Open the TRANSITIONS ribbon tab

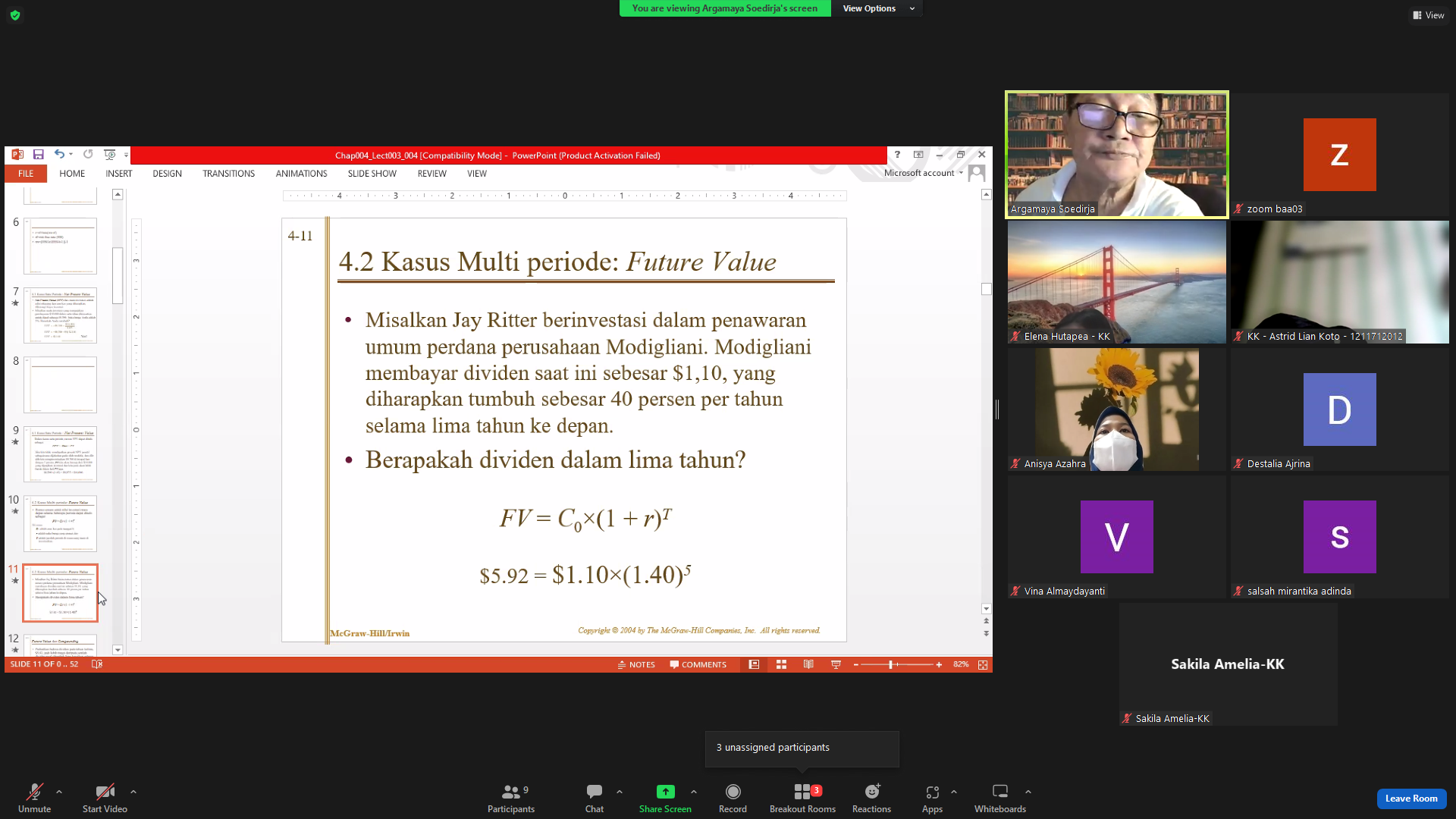pos(228,174)
